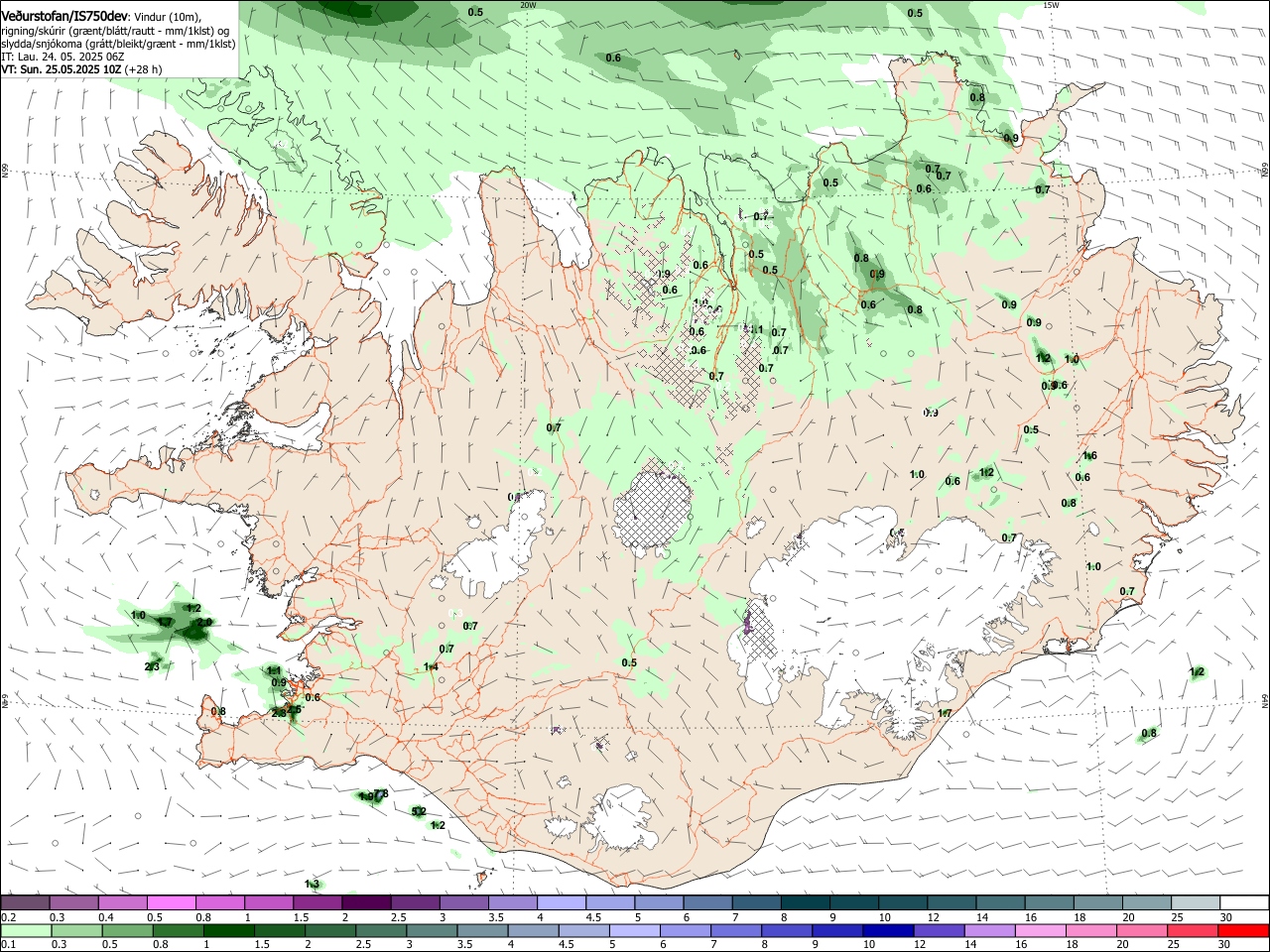The width and height of the screenshot is (1270, 952).
Task: Select the lower-row green swatch labeled 0.5
Action: pyautogui.click(x=127, y=931)
